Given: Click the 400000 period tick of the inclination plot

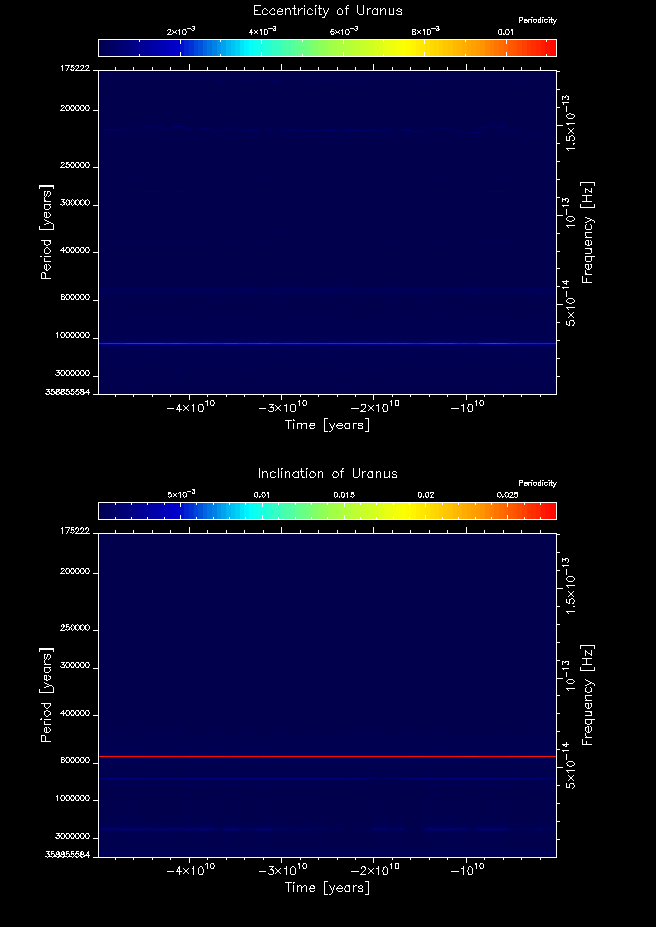Looking at the screenshot, I should point(77,715).
